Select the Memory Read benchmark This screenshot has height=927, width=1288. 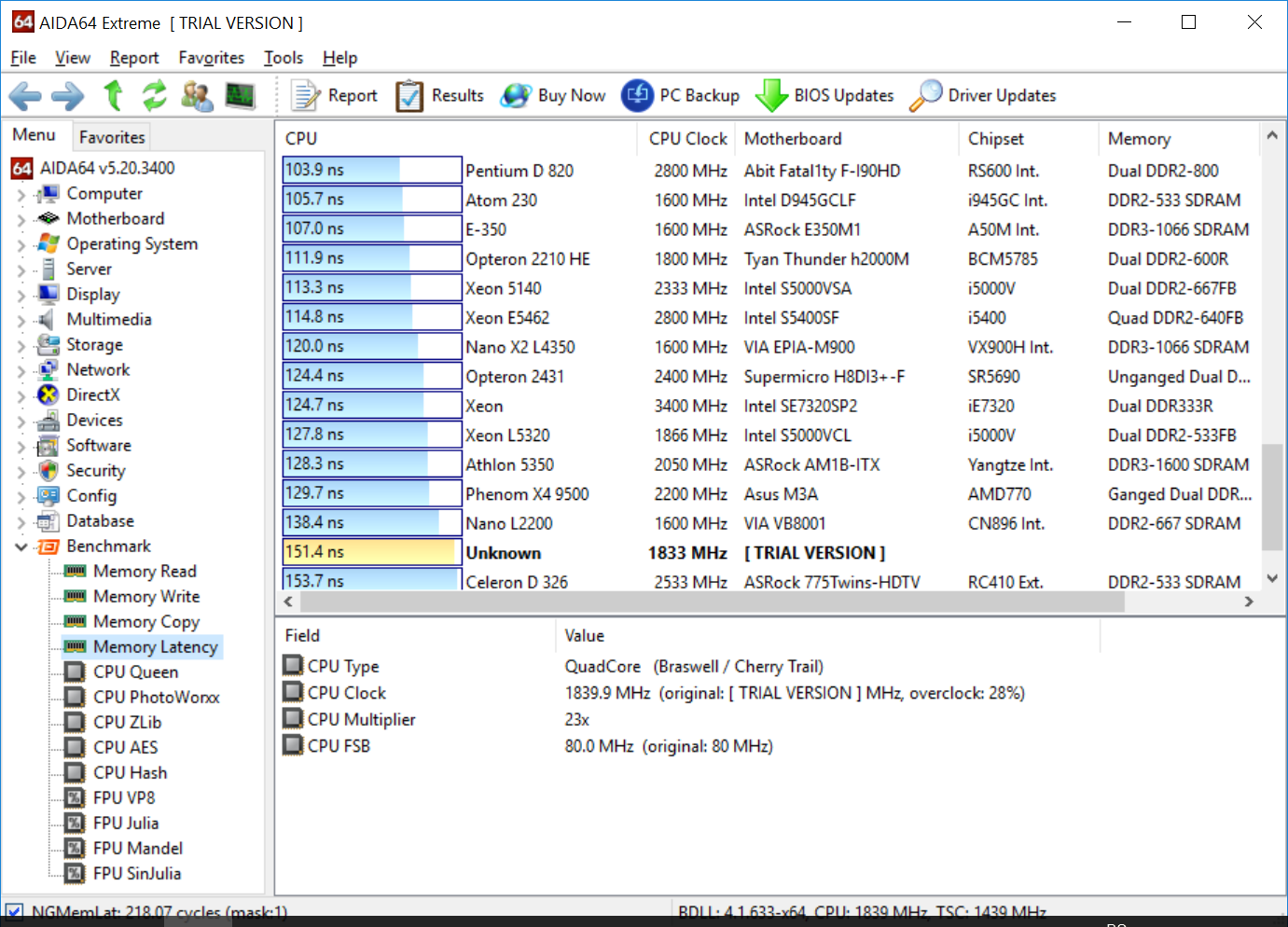point(145,571)
